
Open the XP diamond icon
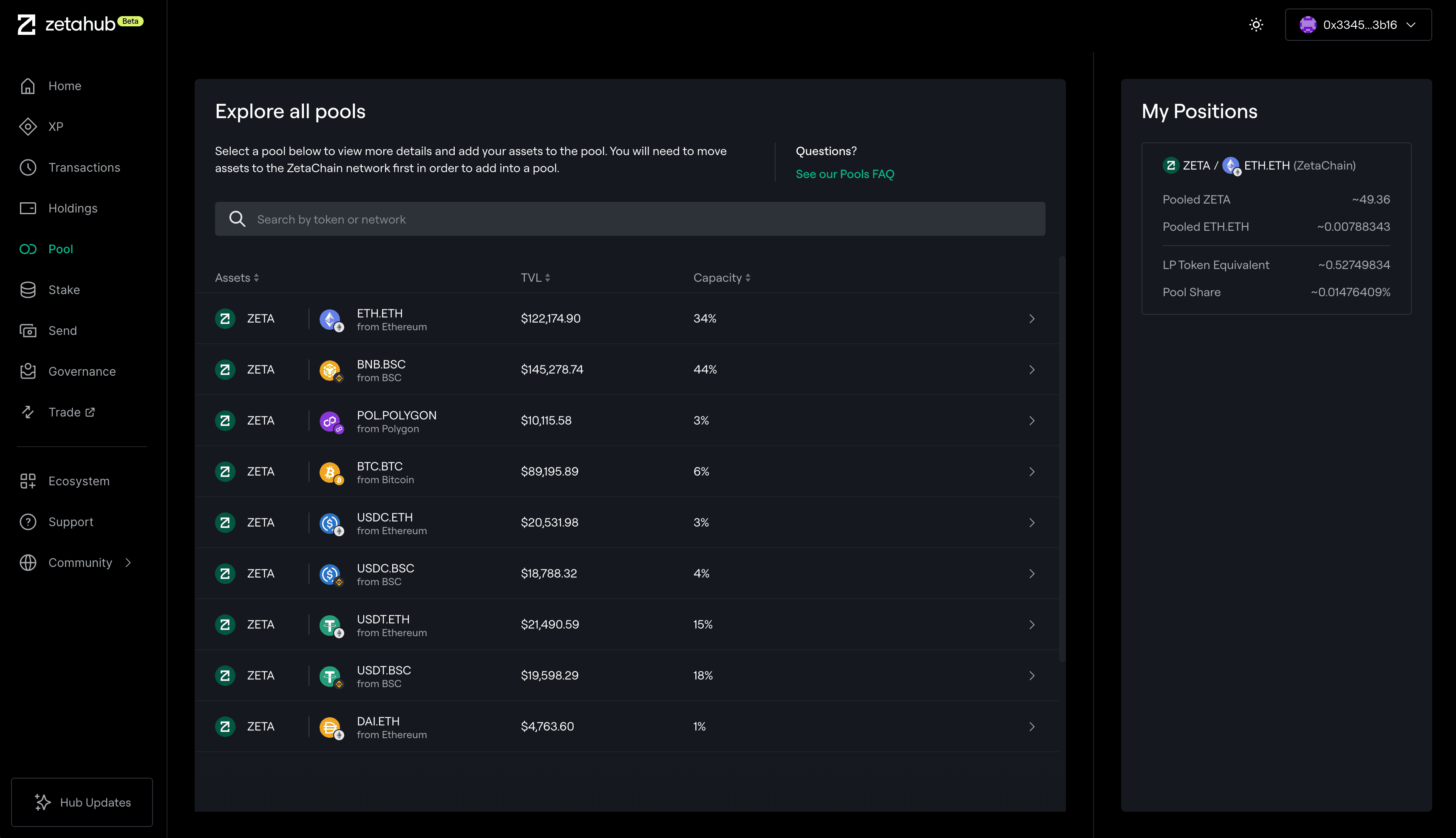(x=28, y=127)
